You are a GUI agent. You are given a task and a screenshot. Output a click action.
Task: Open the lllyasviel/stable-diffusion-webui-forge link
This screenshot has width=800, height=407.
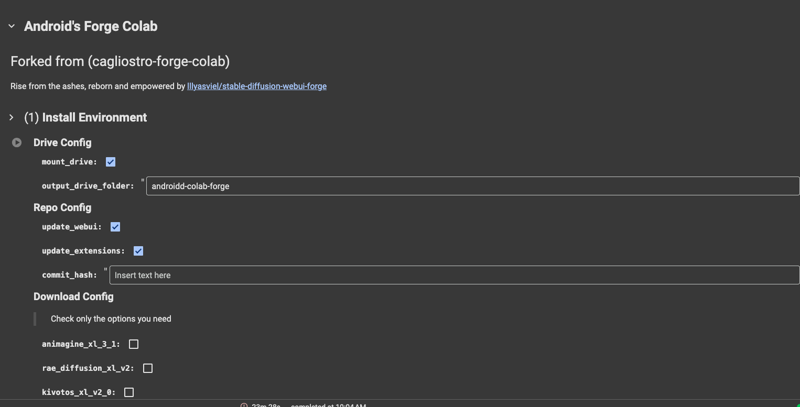coord(257,86)
